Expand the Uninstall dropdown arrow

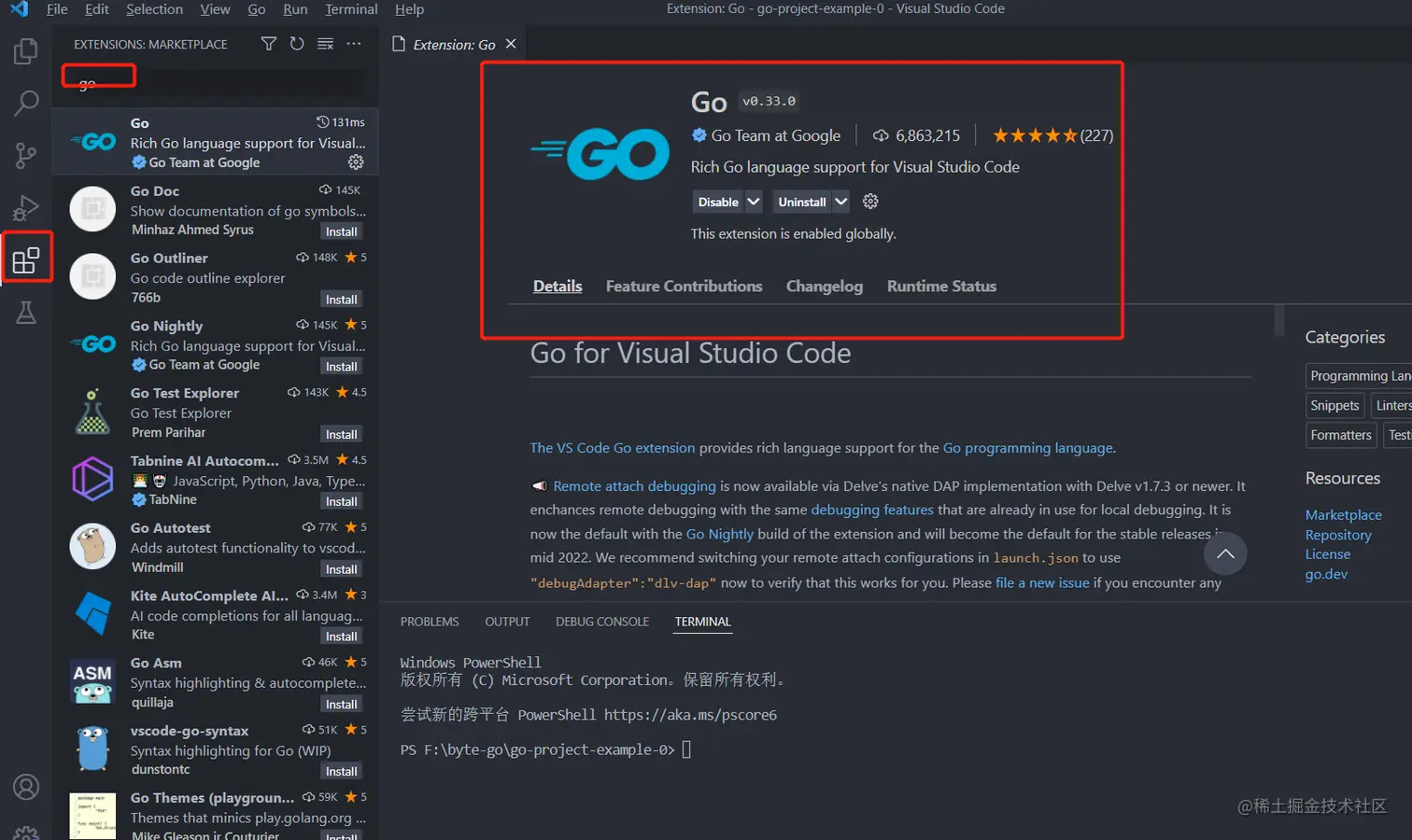[x=841, y=202]
